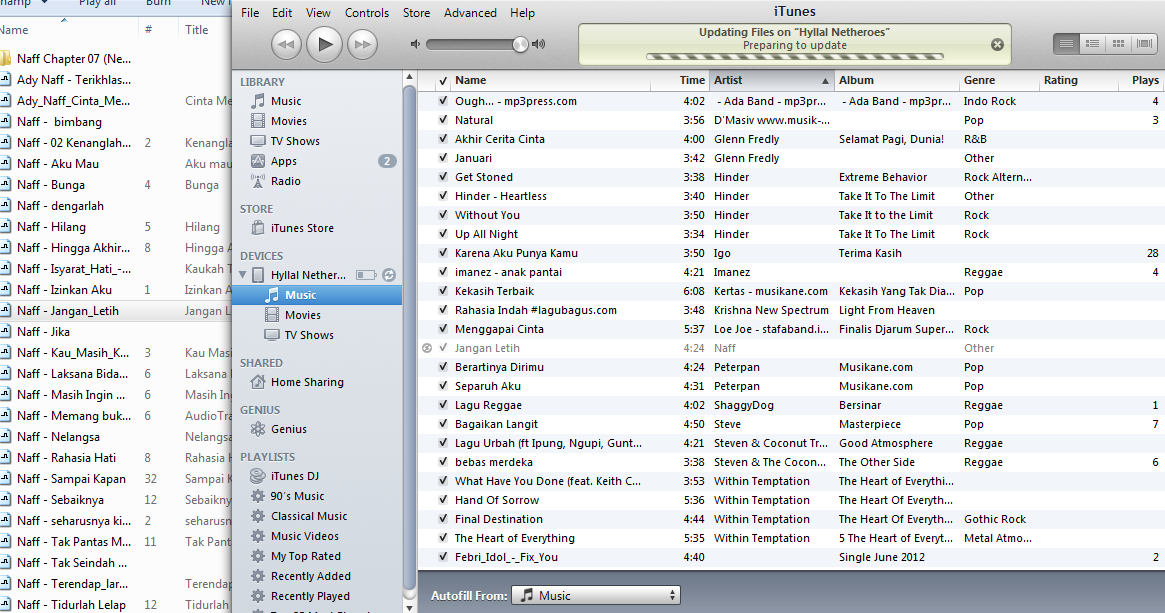Sort by the Time column header
Screen dimensions: 1165x613
680,80
